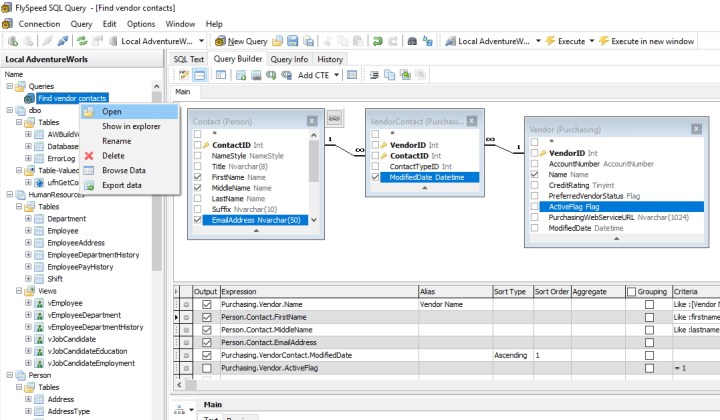Open the Query menu
The height and width of the screenshot is (420, 720).
(x=81, y=24)
